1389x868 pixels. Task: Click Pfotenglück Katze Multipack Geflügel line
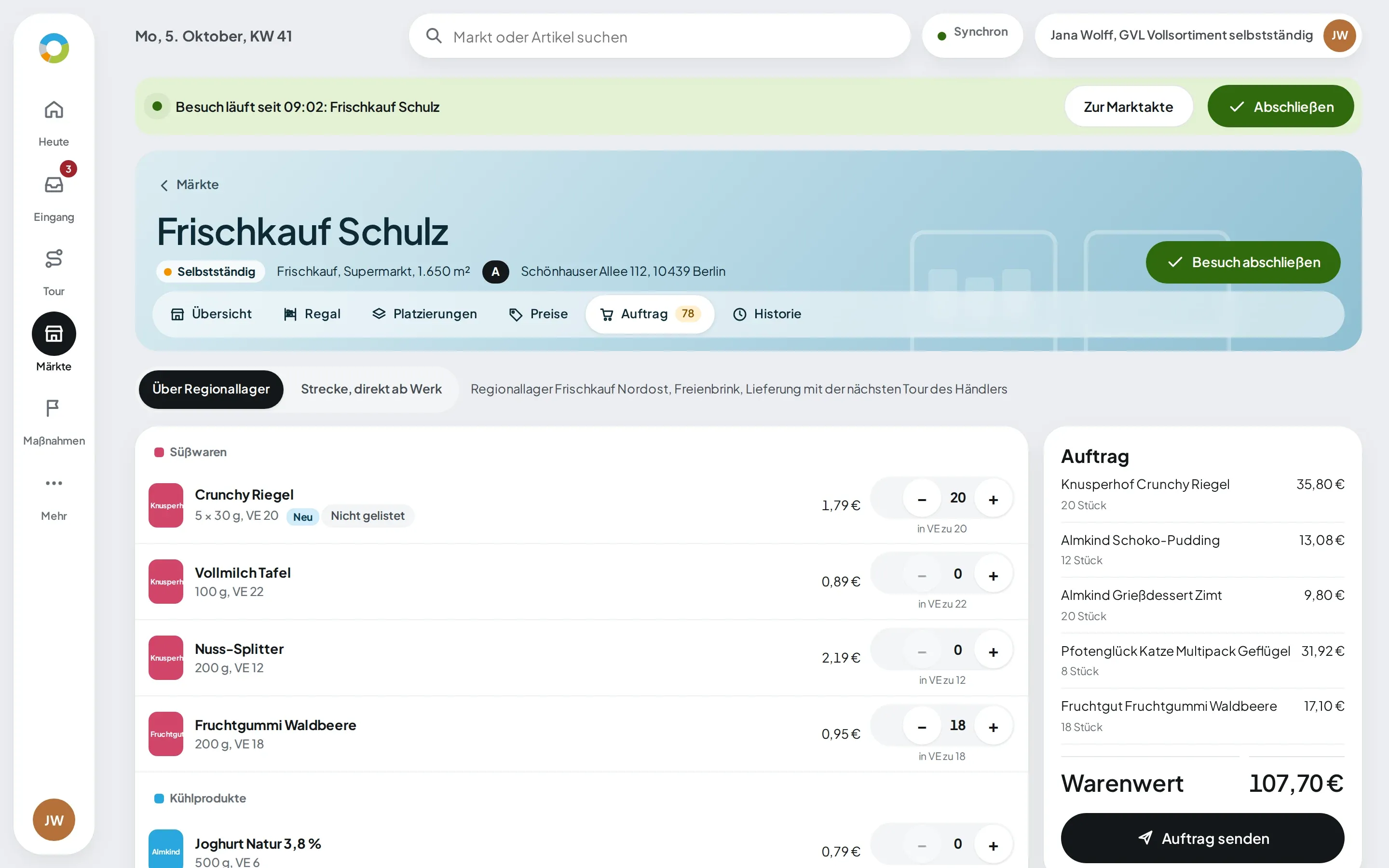coord(1202,660)
